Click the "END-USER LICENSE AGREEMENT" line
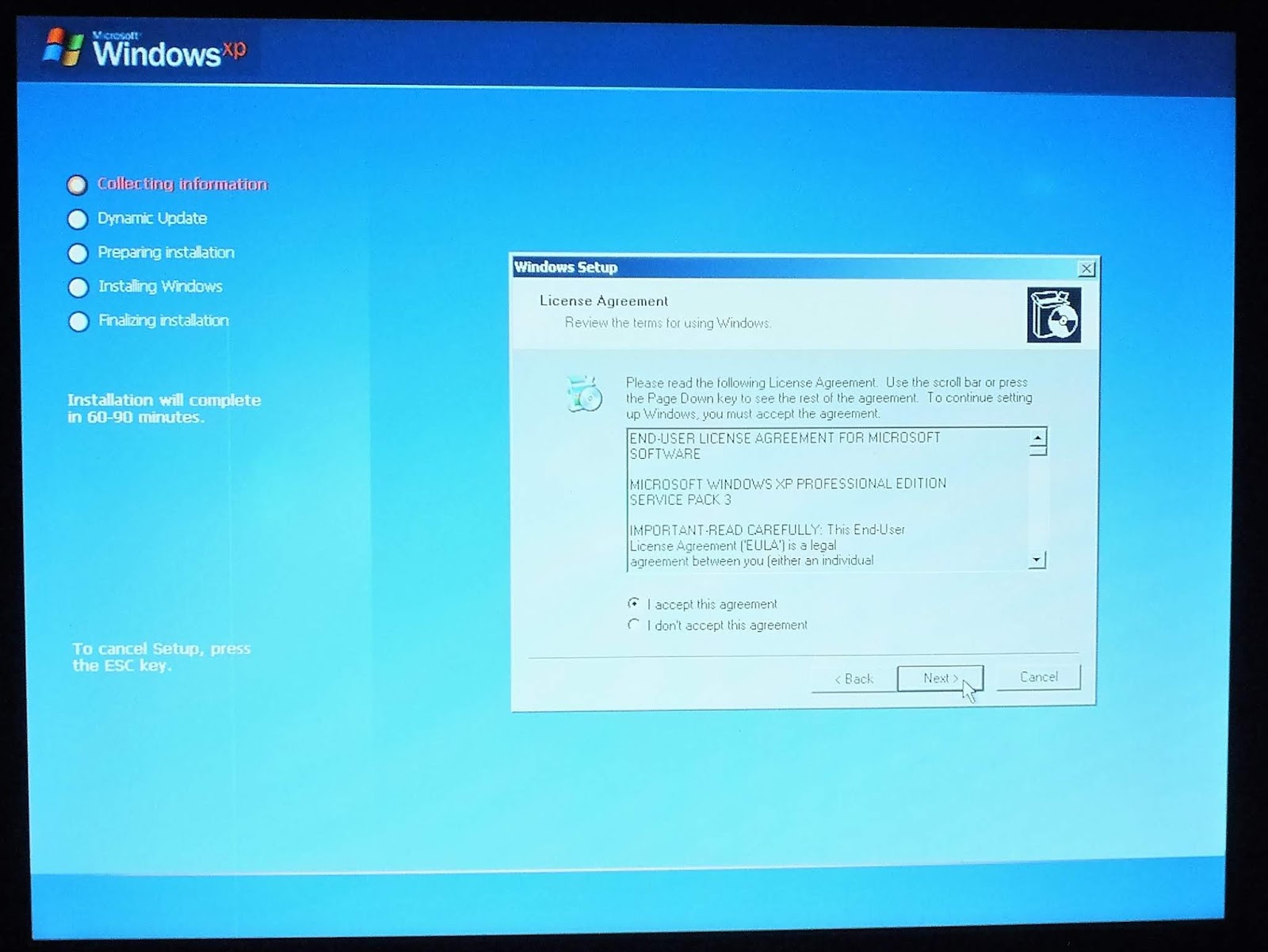Viewport: 1268px width, 952px height. [x=785, y=445]
